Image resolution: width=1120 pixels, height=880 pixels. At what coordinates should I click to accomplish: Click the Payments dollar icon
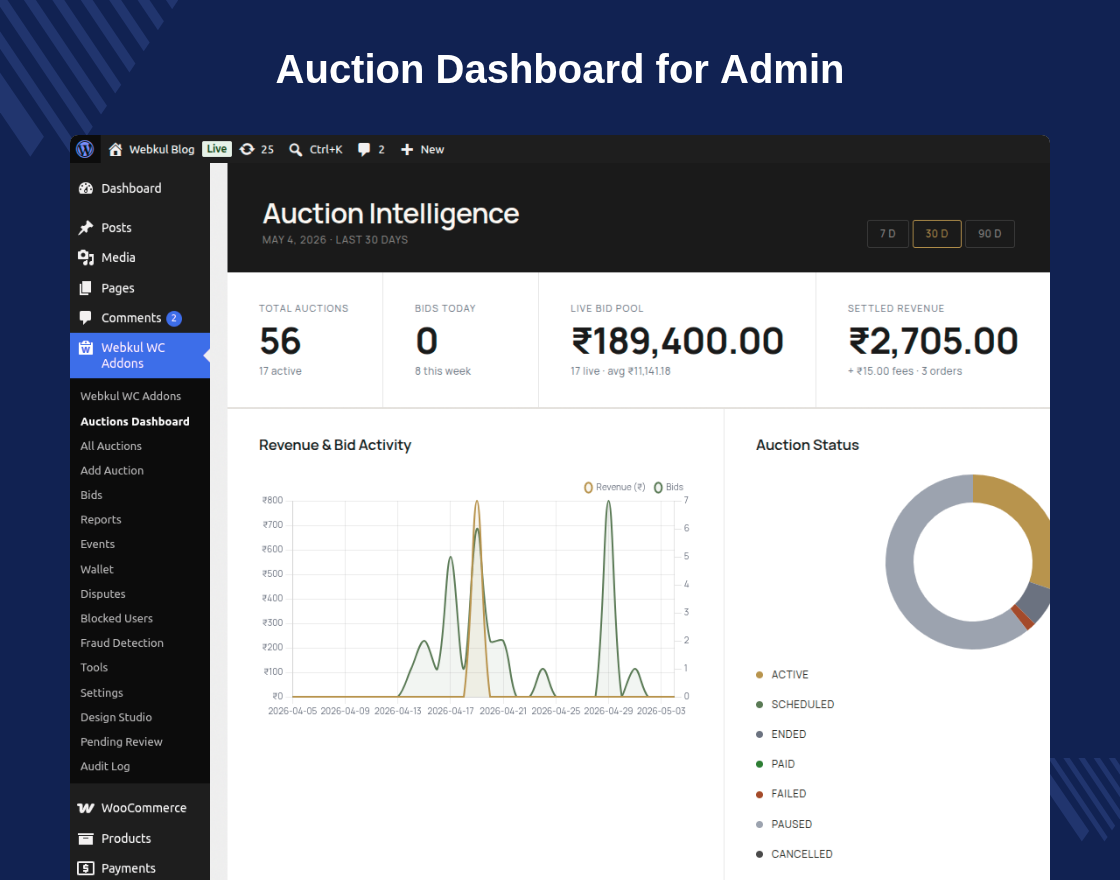coord(86,869)
